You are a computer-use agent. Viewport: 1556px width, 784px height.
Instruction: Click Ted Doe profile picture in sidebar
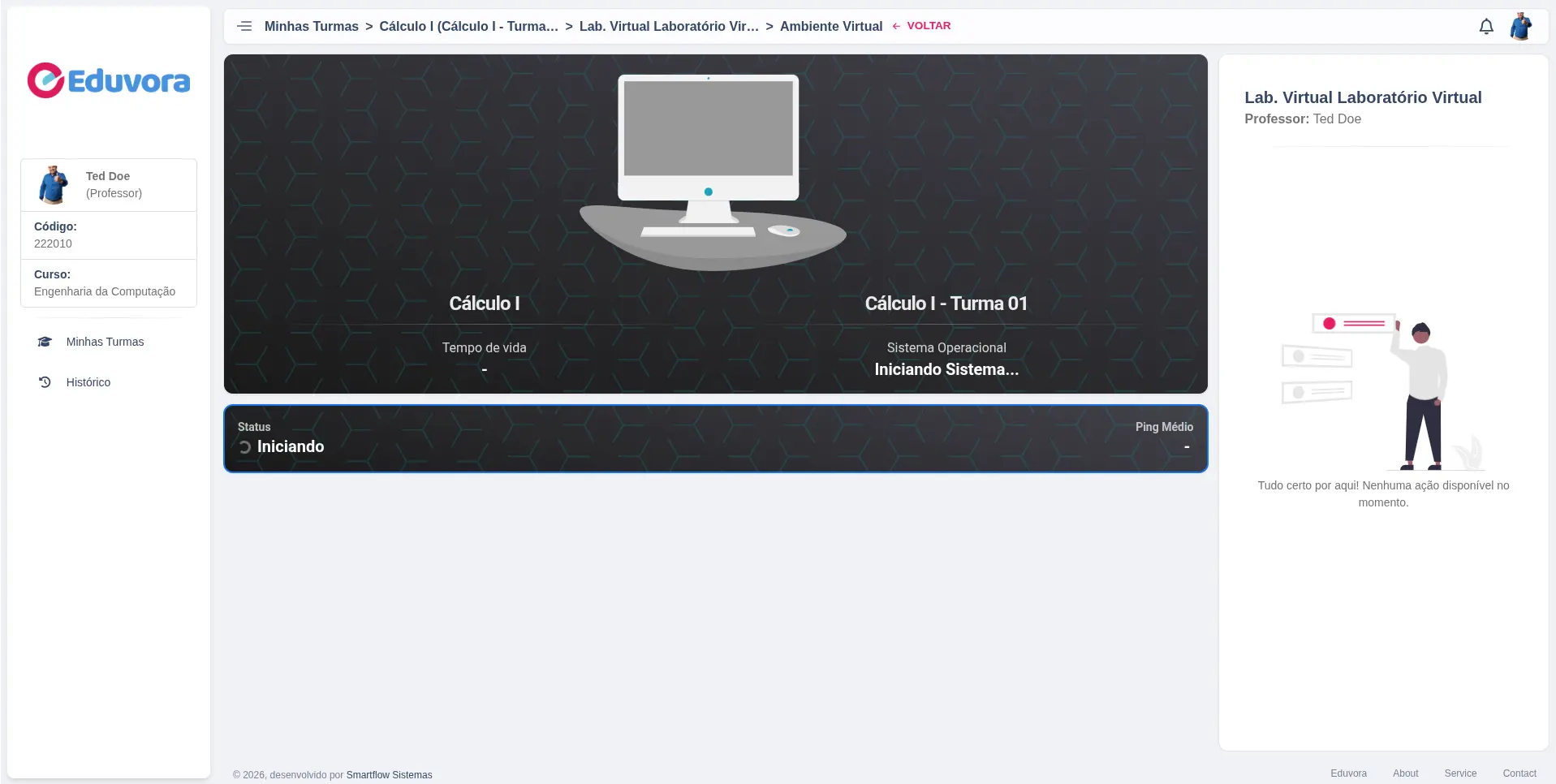click(54, 185)
